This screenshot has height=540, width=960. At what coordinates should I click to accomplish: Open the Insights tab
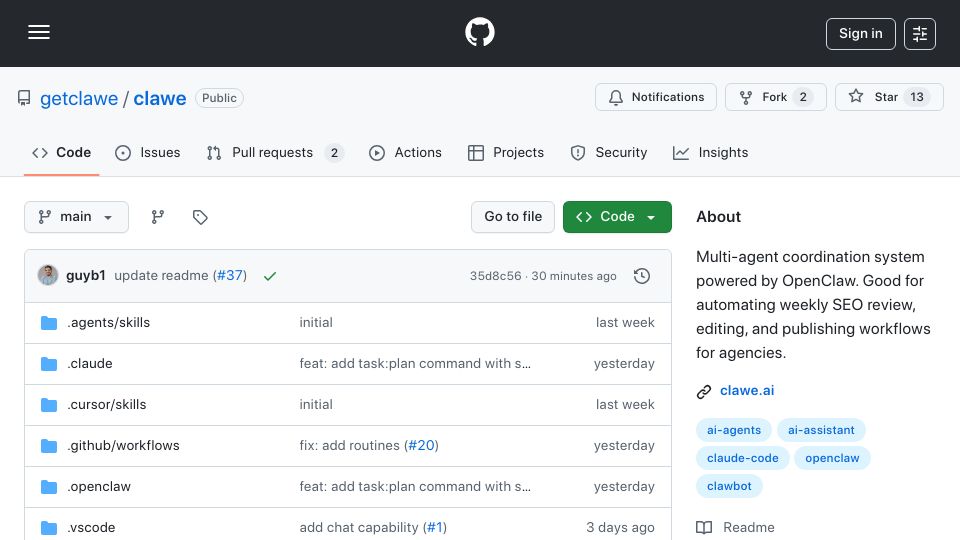[710, 152]
